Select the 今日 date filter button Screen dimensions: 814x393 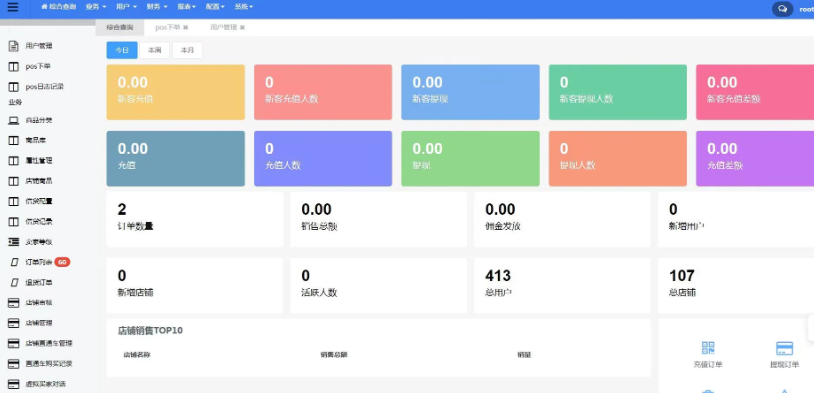122,50
